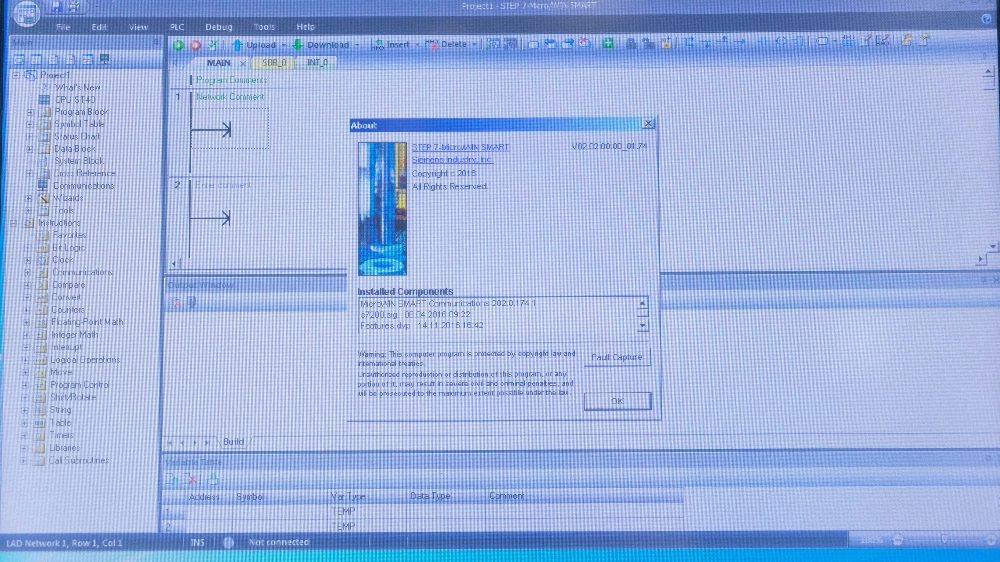
Task: Close the MAIN tab with its X
Action: coord(243,64)
